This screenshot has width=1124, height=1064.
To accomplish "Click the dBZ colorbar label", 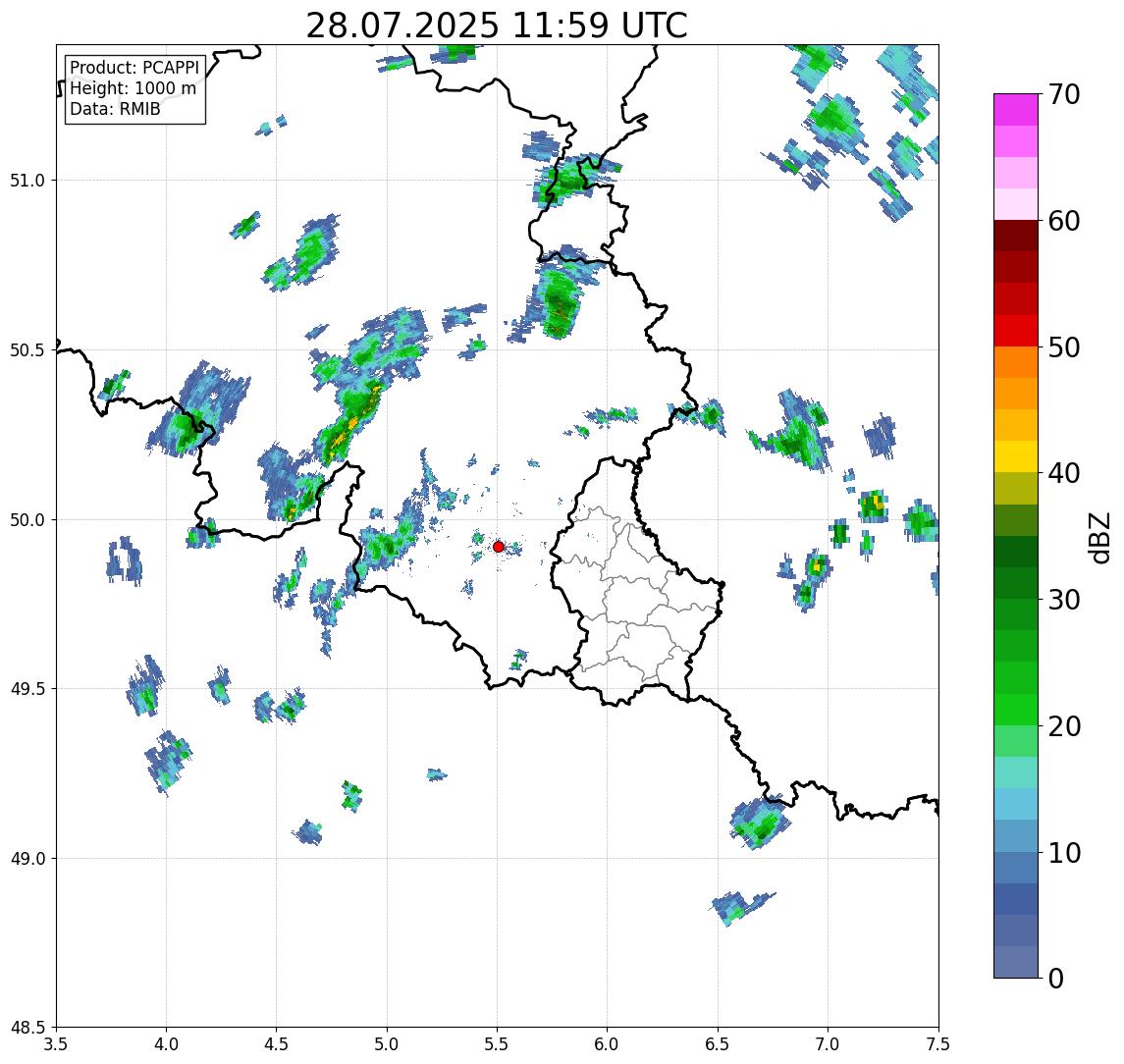I will (1098, 536).
